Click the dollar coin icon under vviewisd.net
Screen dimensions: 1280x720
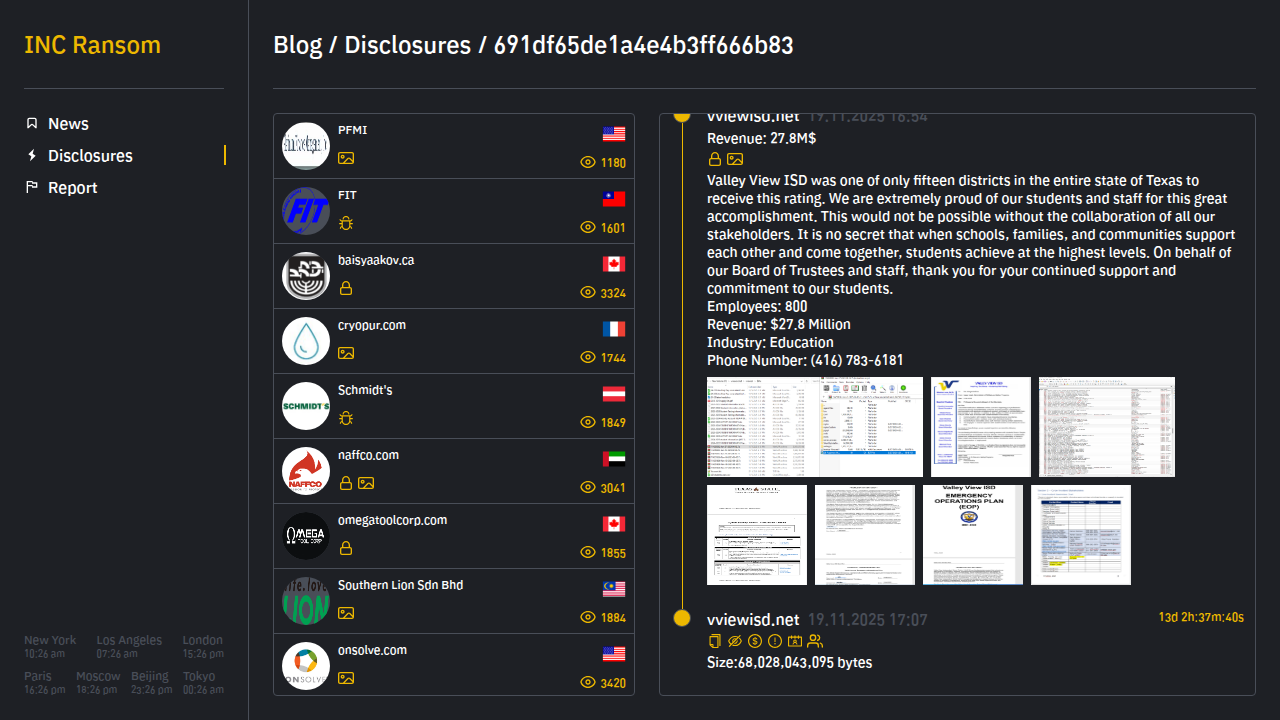pyautogui.click(x=755, y=641)
